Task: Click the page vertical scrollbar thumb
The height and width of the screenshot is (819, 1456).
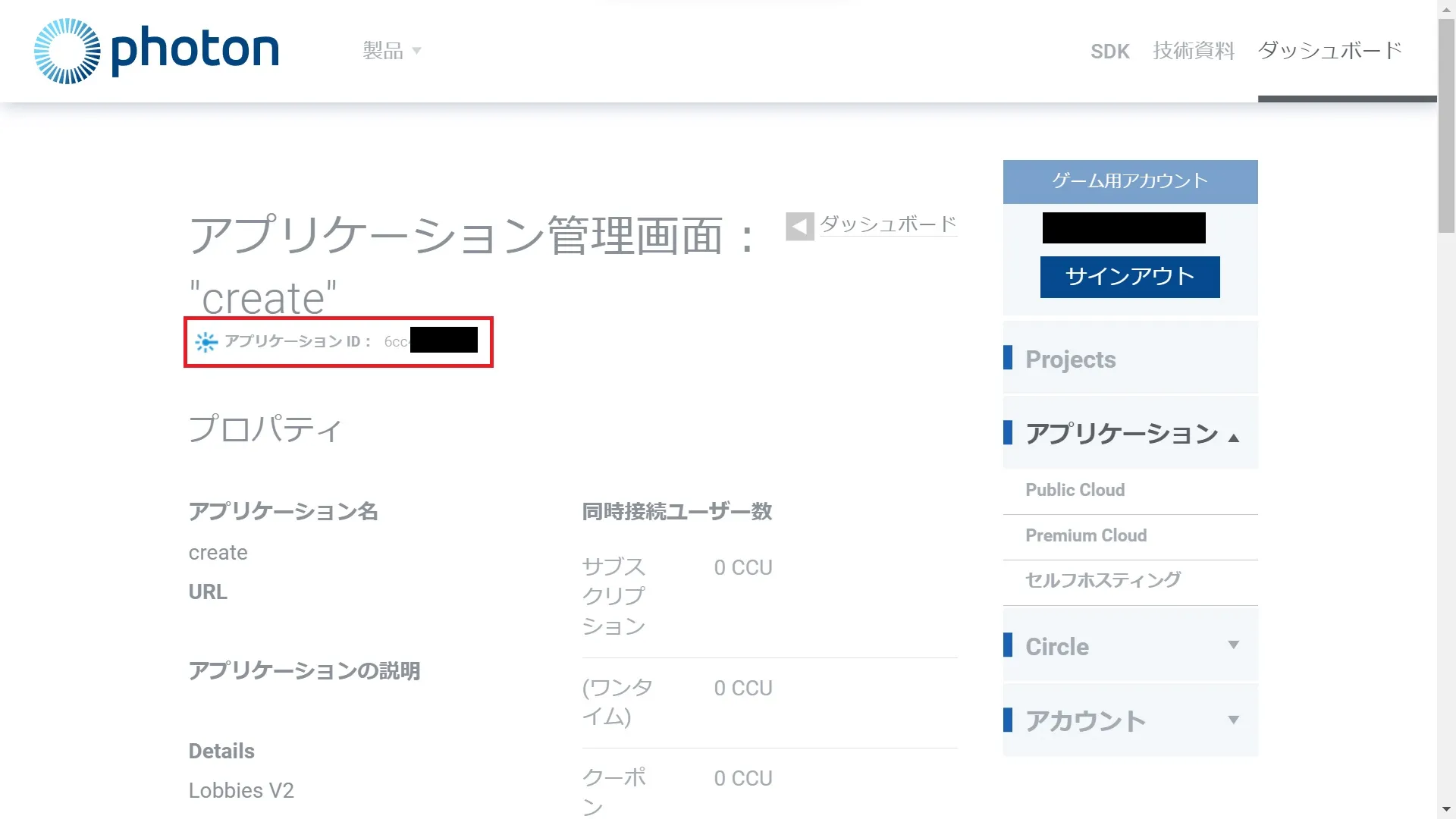Action: point(1446,125)
